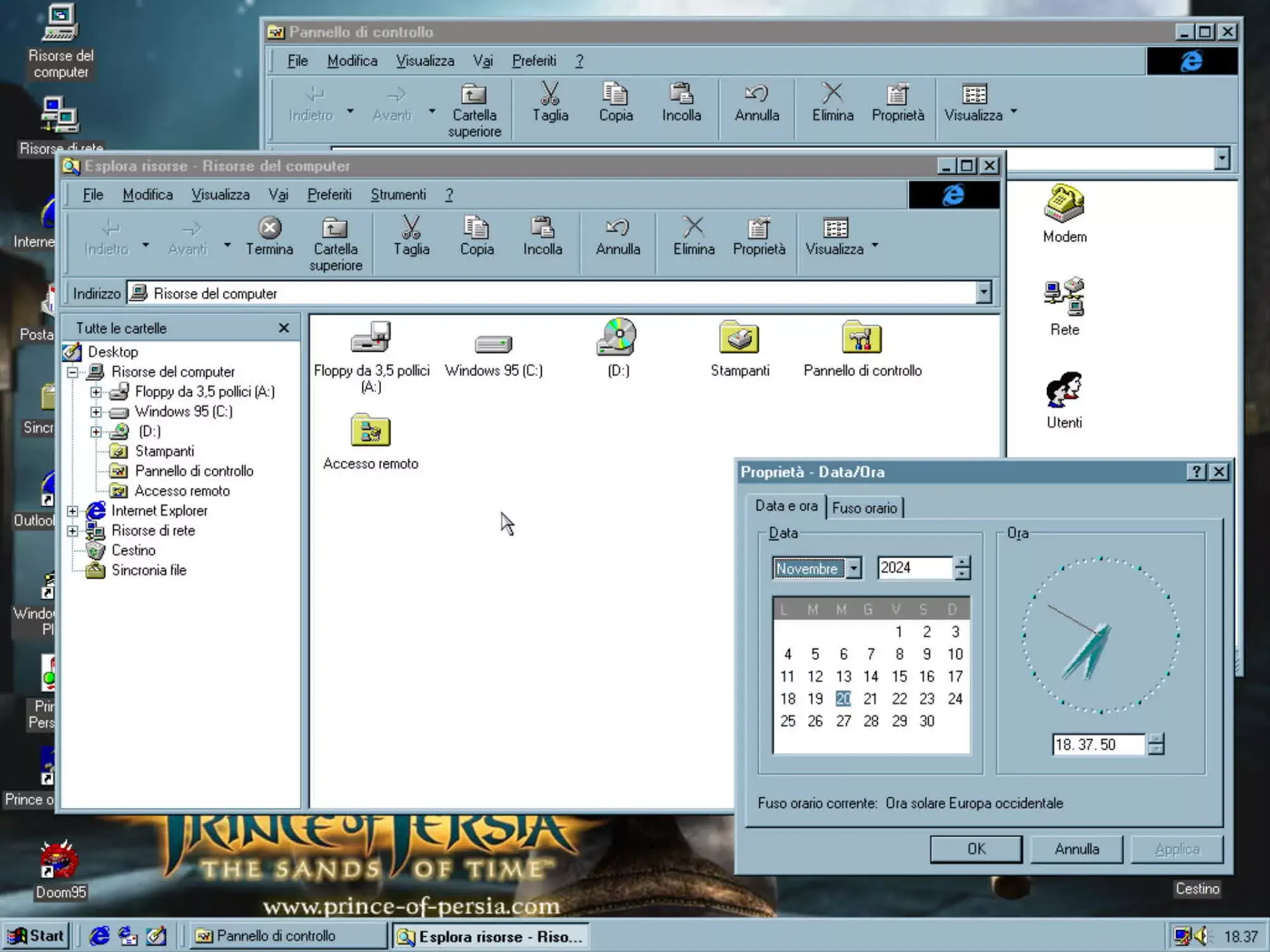
Task: Switch to the Fuso orario tab
Action: coord(866,506)
